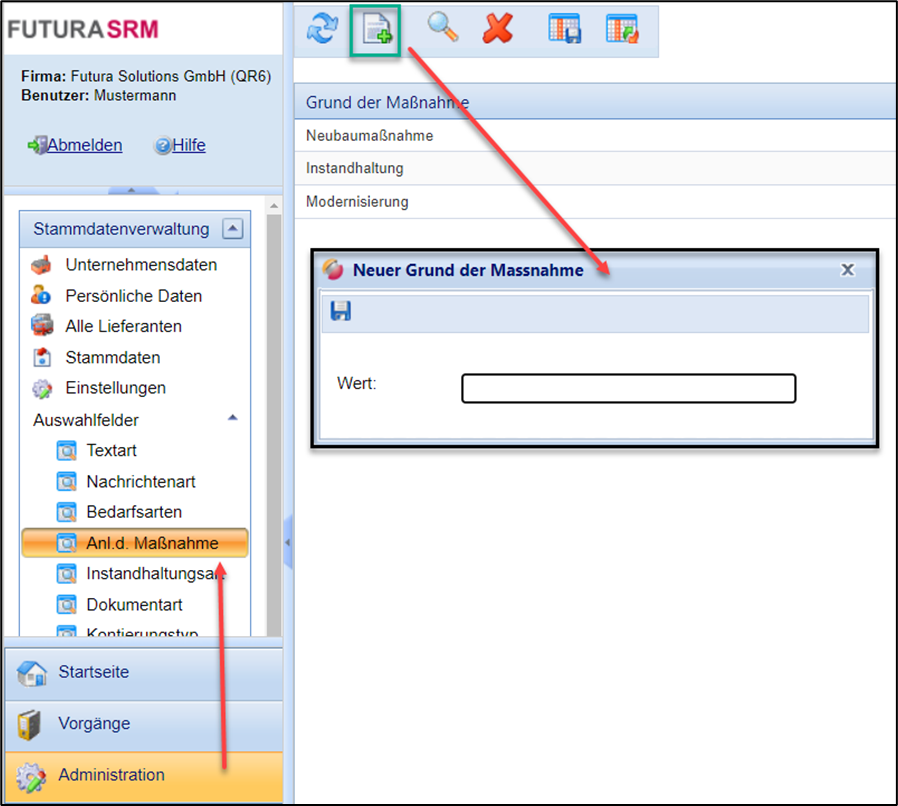
Task: Select the Instandhaltung row
Action: pyautogui.click(x=354, y=168)
